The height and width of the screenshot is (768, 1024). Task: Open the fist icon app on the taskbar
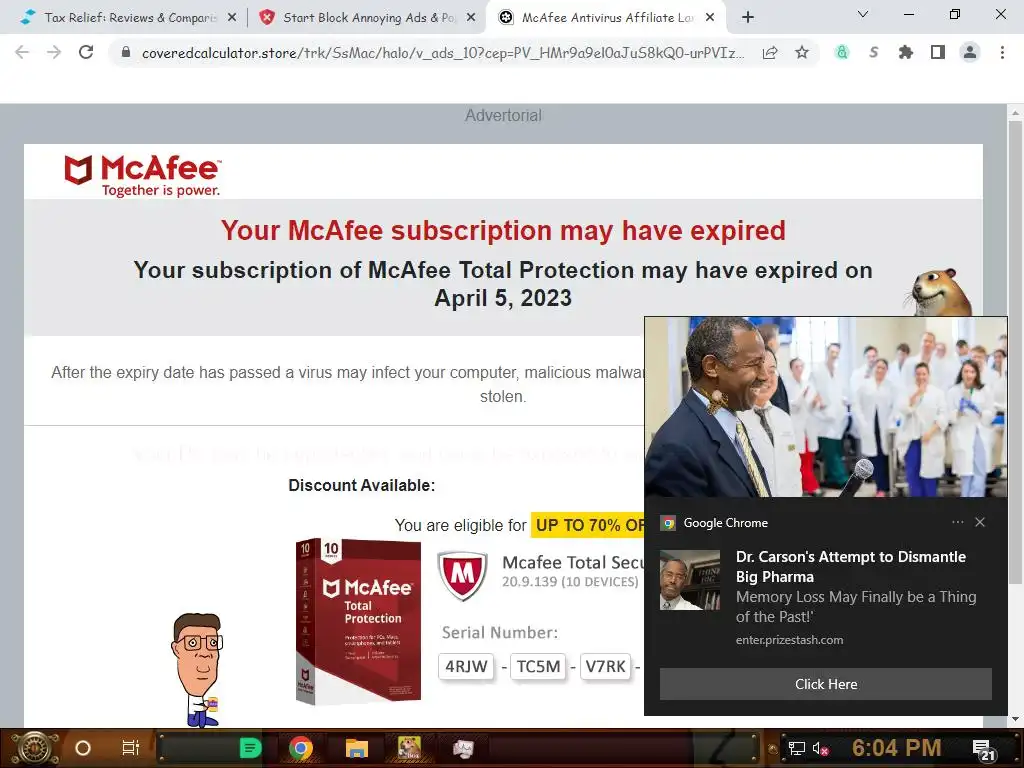(x=462, y=748)
